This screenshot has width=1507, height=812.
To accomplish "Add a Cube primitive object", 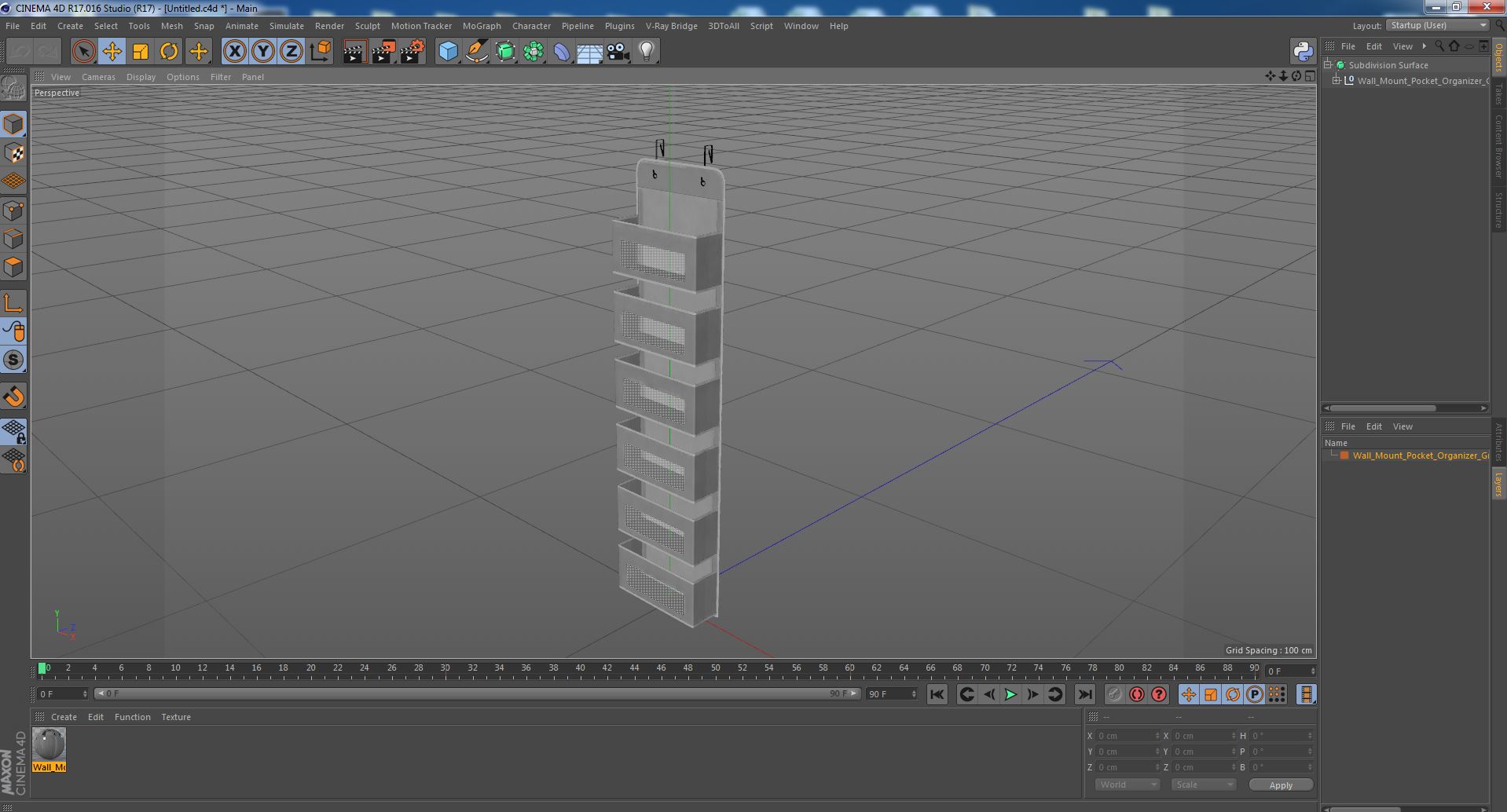I will click(x=448, y=52).
